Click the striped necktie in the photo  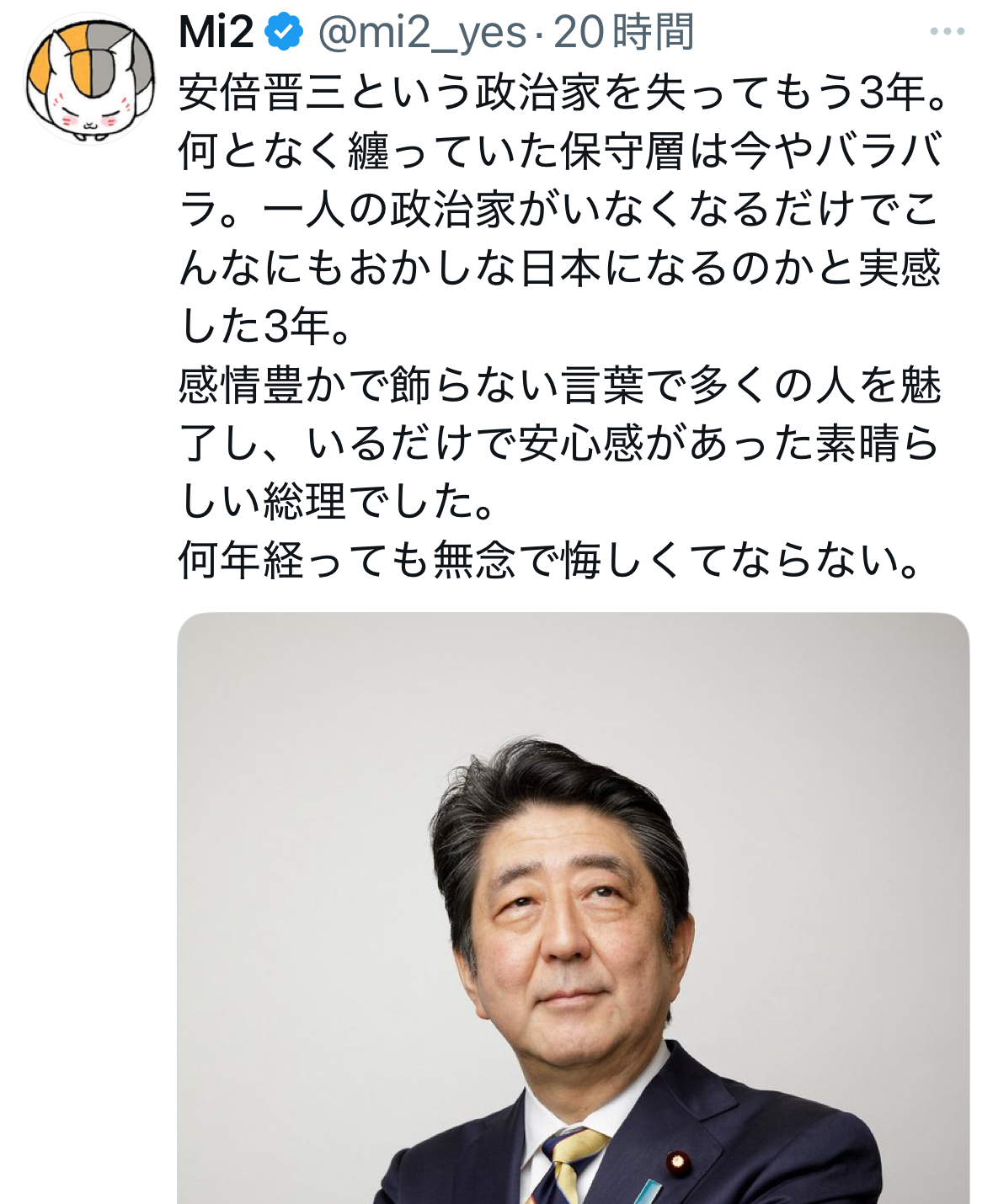point(565,1166)
